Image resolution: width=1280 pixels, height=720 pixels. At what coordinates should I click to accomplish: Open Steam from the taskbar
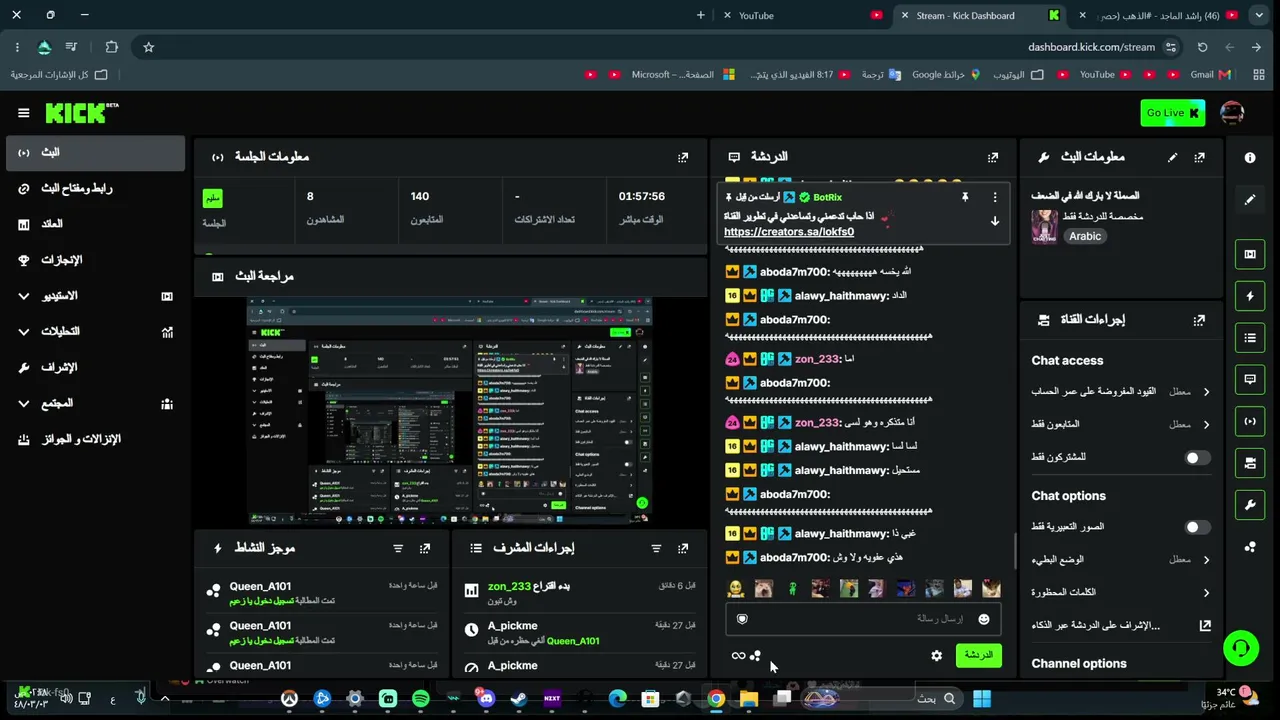(x=518, y=699)
